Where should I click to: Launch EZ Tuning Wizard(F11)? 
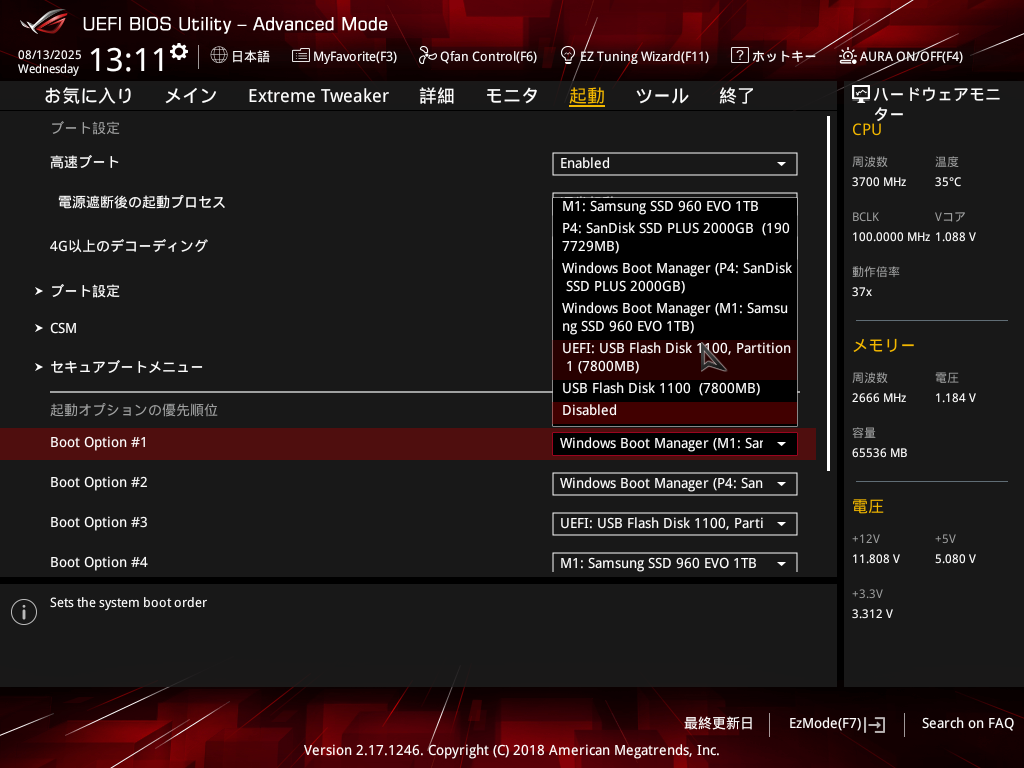click(x=635, y=56)
